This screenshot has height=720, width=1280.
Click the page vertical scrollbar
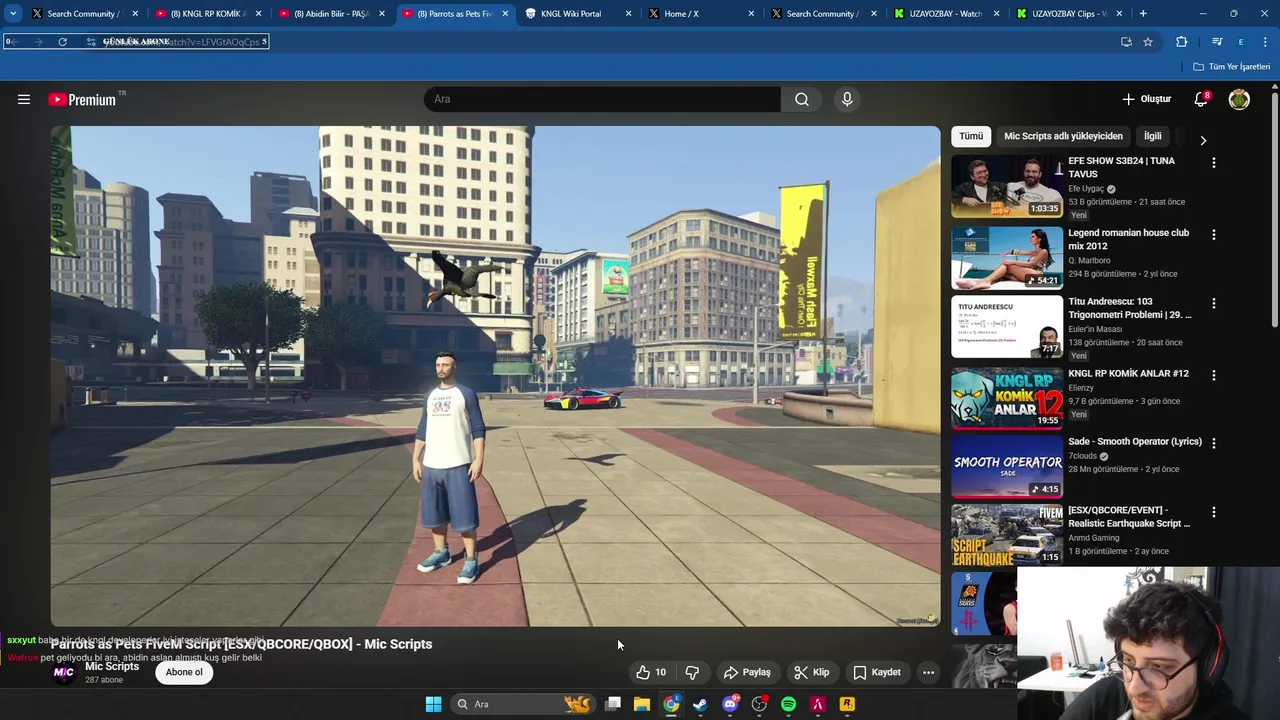1275,210
